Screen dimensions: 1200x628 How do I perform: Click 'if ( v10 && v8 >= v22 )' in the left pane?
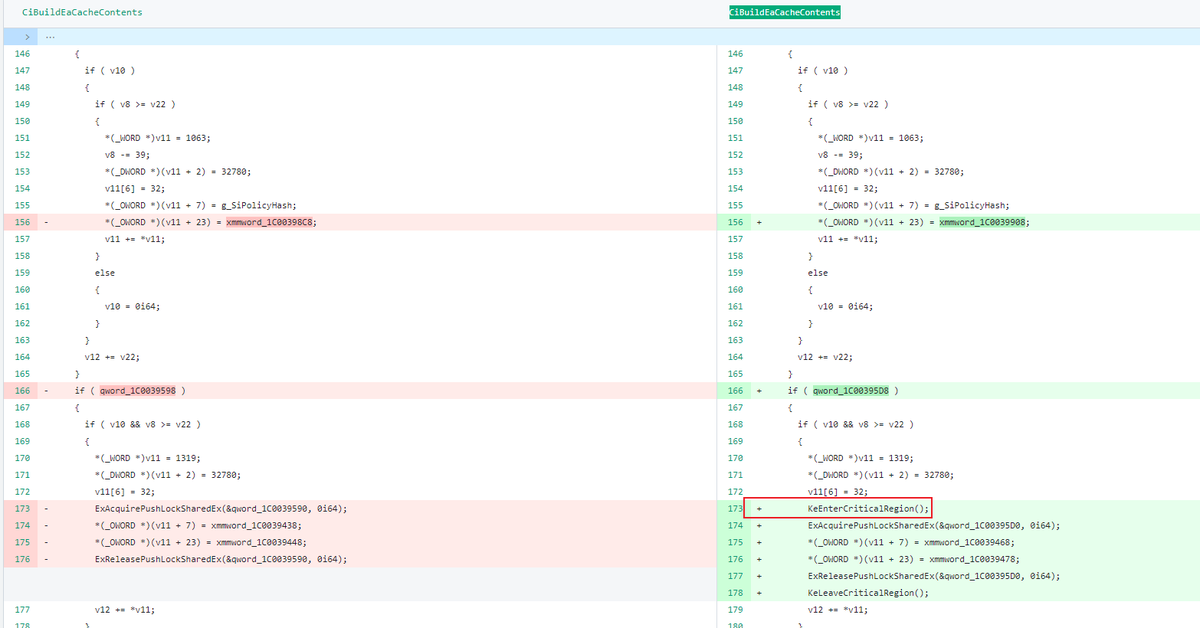(x=143, y=424)
